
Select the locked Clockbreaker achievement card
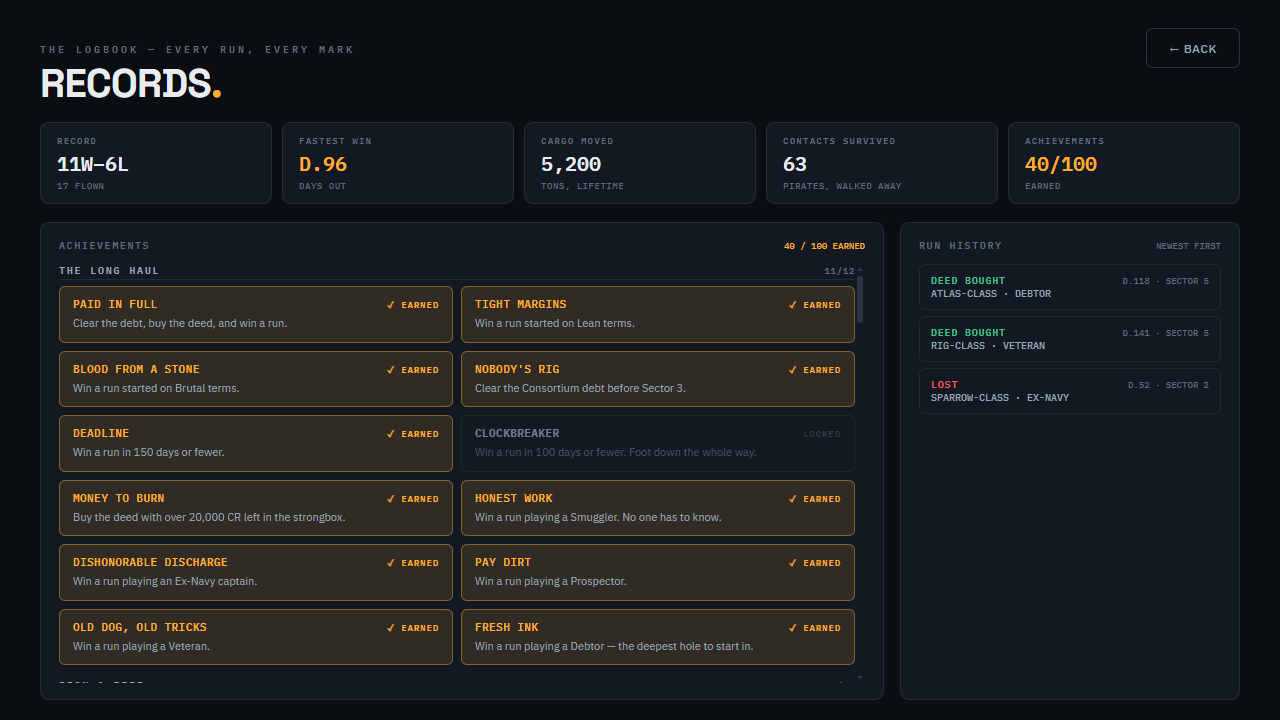(x=658, y=443)
